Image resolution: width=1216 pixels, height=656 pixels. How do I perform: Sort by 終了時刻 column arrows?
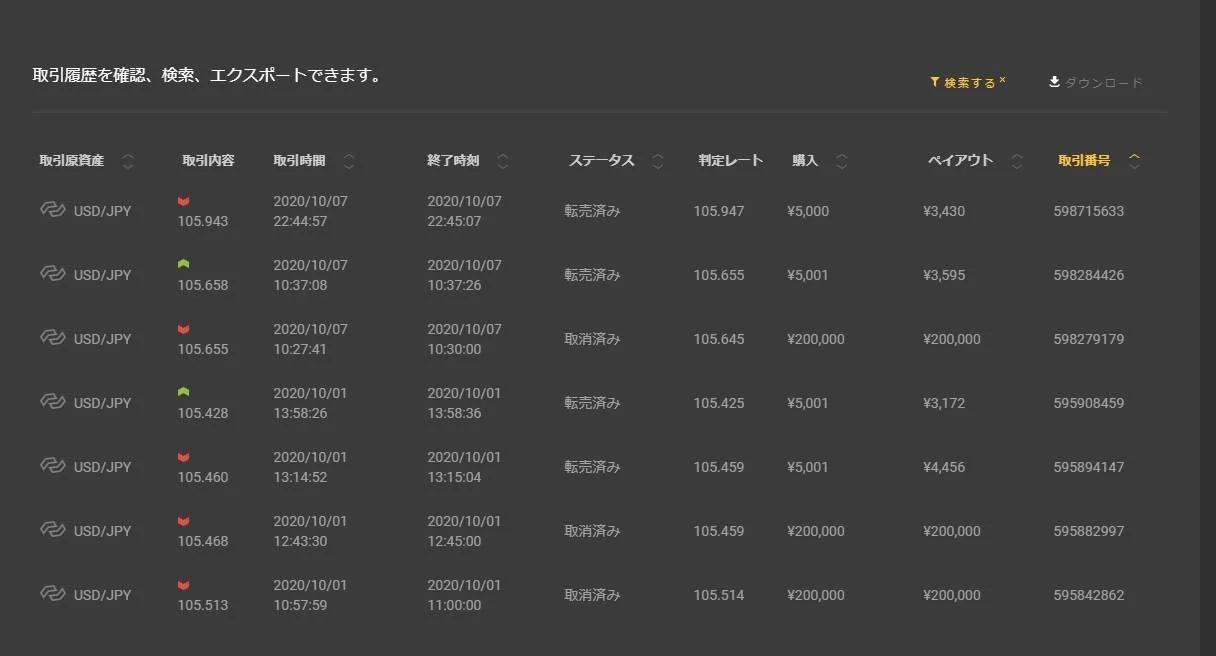click(x=503, y=161)
